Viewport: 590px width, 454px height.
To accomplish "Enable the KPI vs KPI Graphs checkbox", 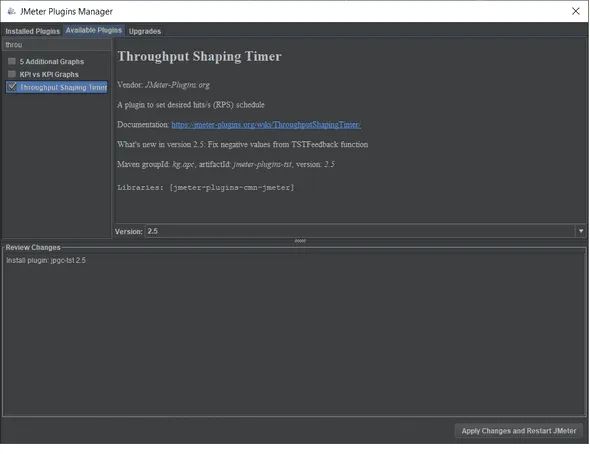I will pos(12,74).
